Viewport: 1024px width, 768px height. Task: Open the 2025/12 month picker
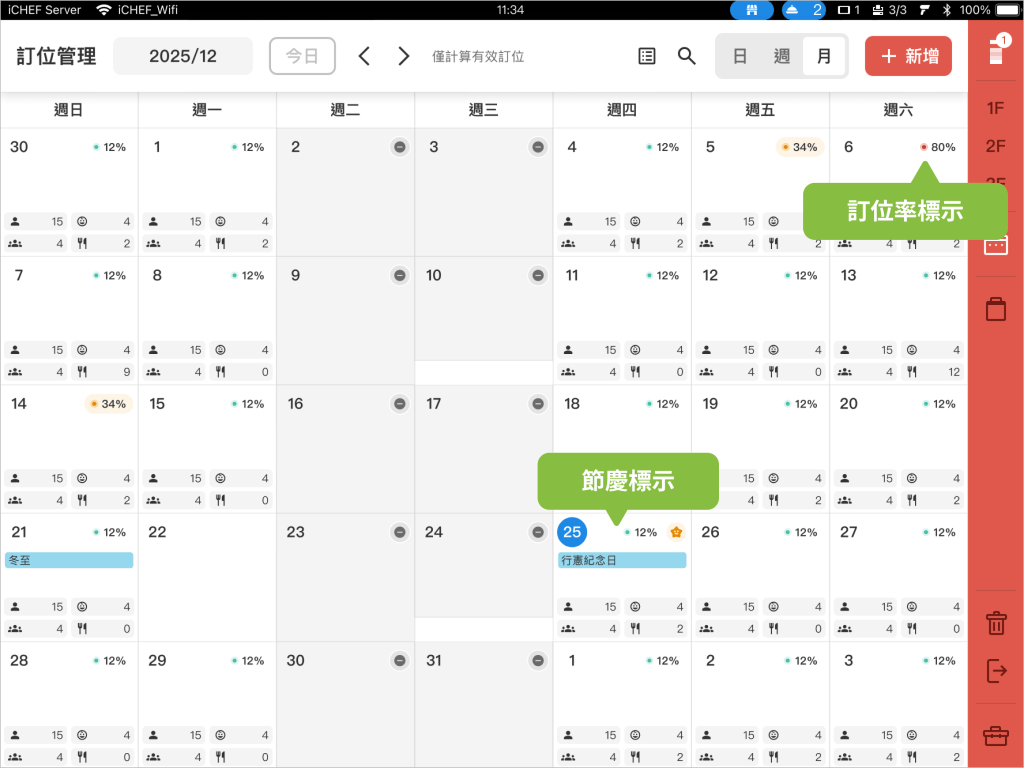pos(183,56)
